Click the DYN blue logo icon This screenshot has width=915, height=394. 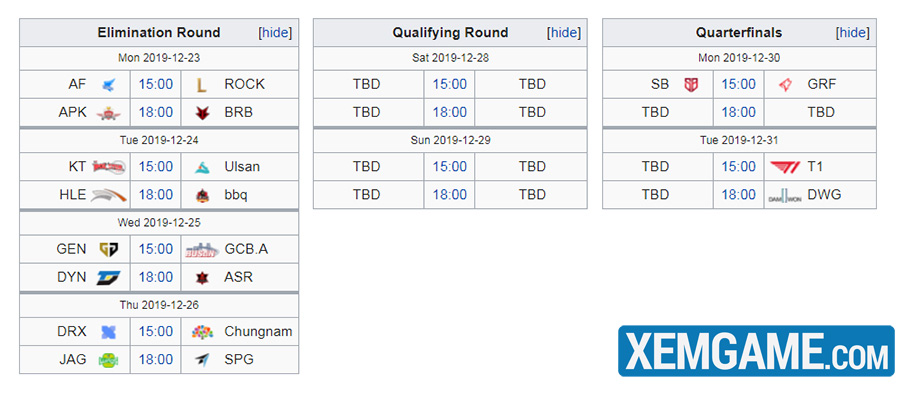pos(109,278)
